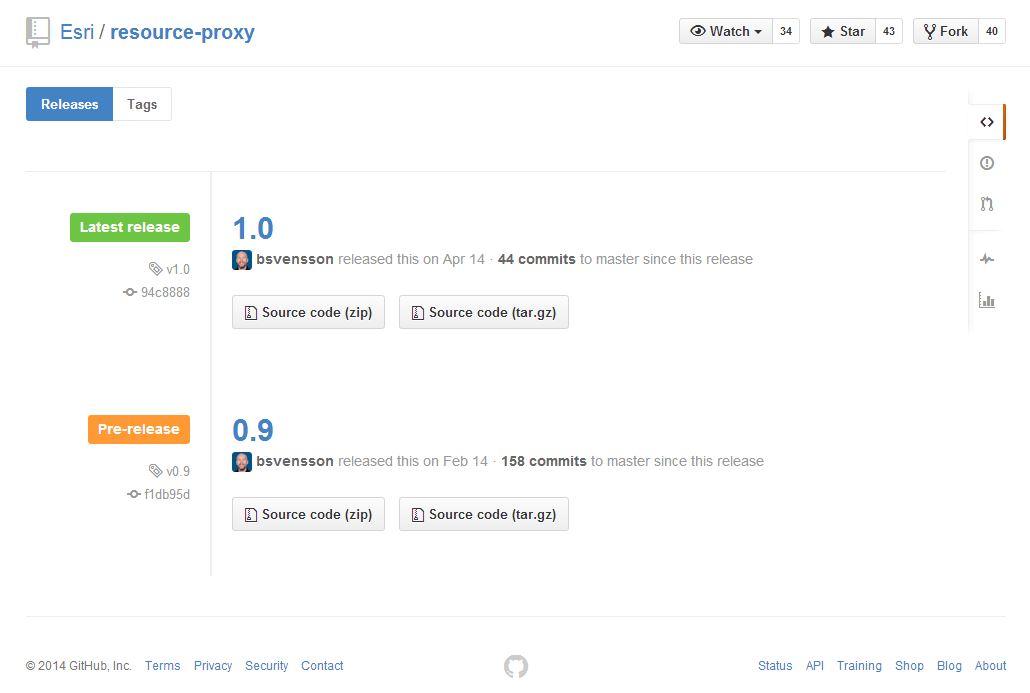Screen dimensions: 1030x693
Task: View the 158 commits since release 0.9
Action: point(544,461)
